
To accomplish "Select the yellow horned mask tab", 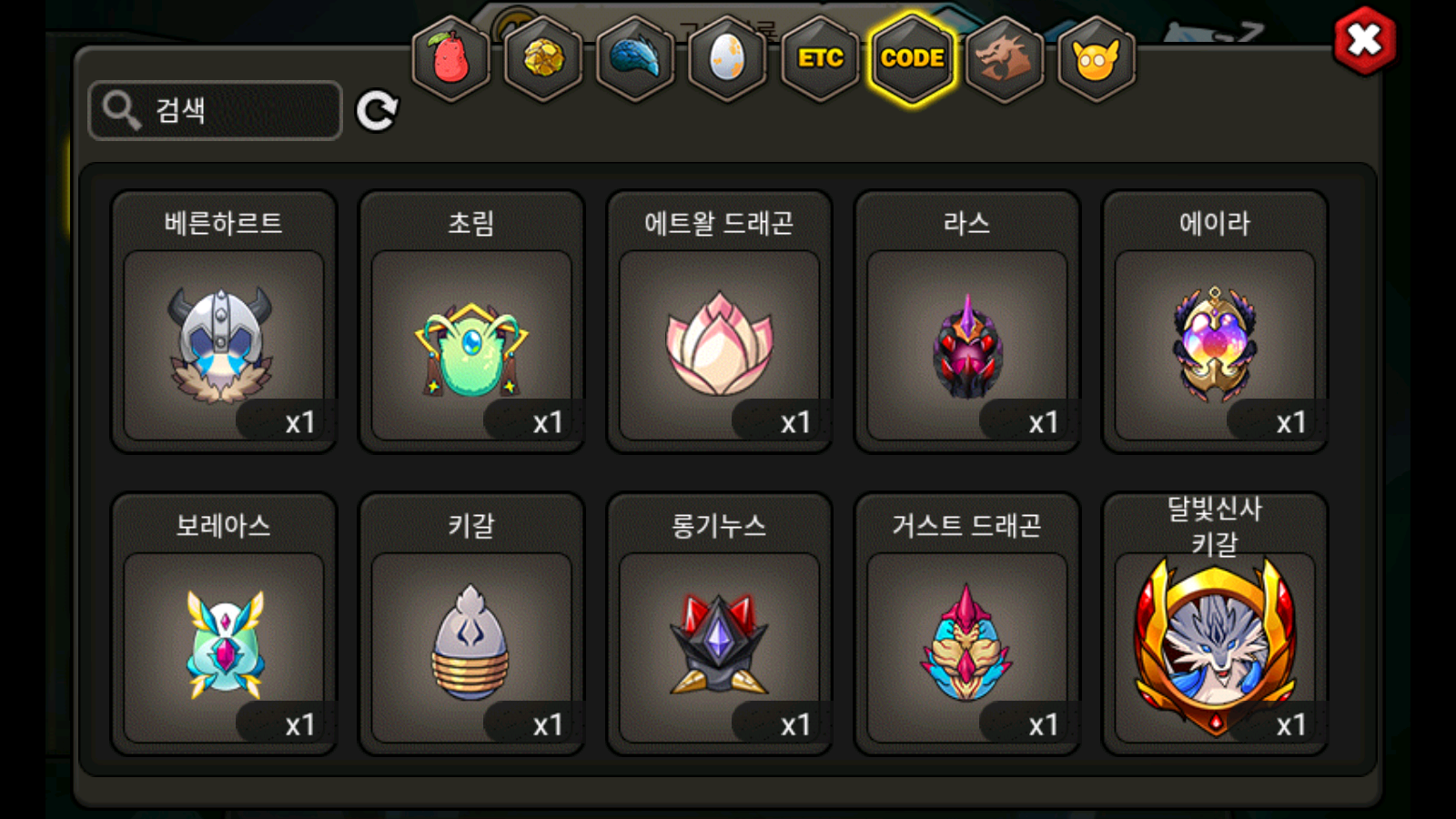I will pyautogui.click(x=1097, y=59).
